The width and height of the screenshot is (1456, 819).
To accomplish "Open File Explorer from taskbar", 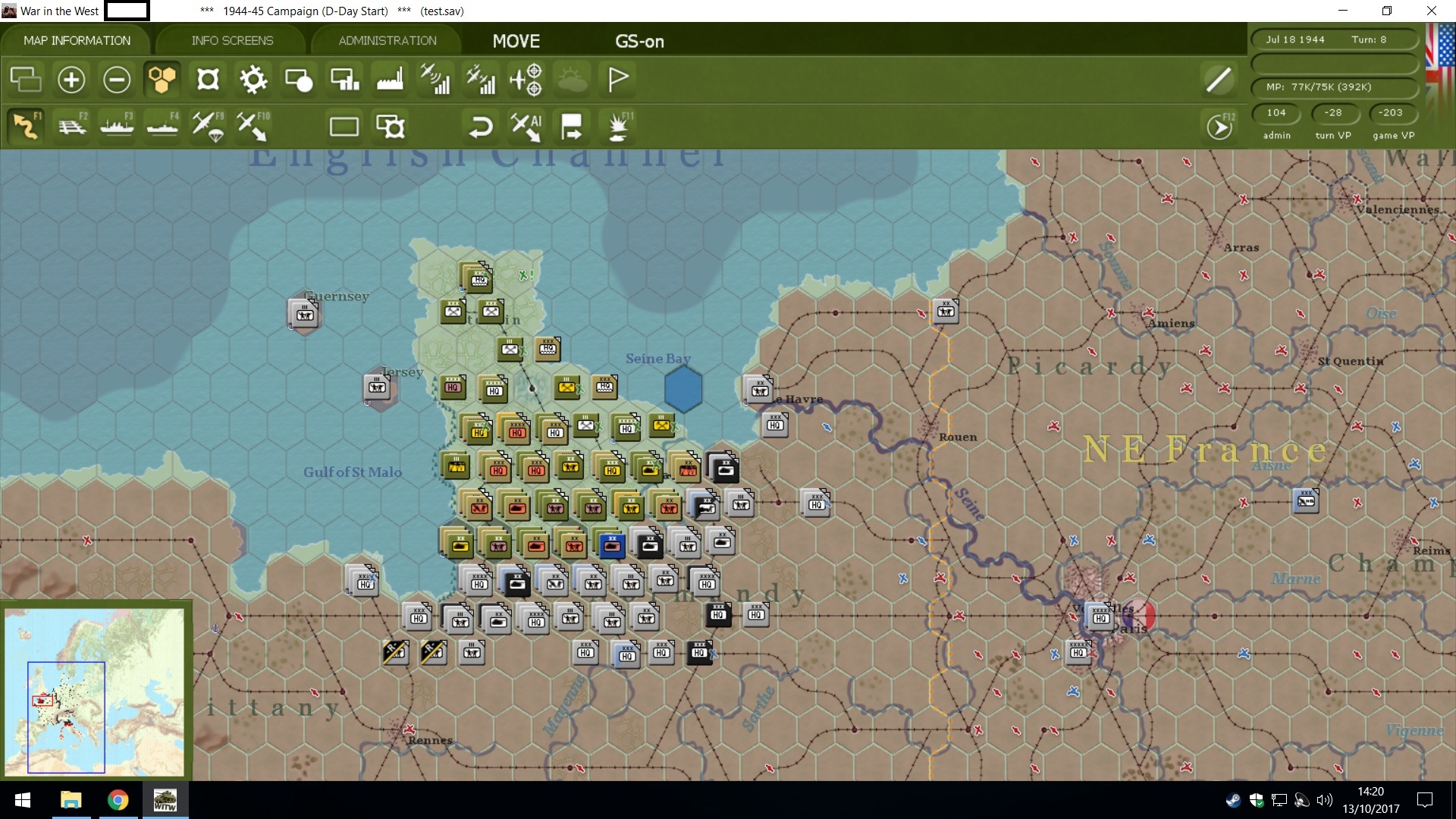I will [x=71, y=800].
